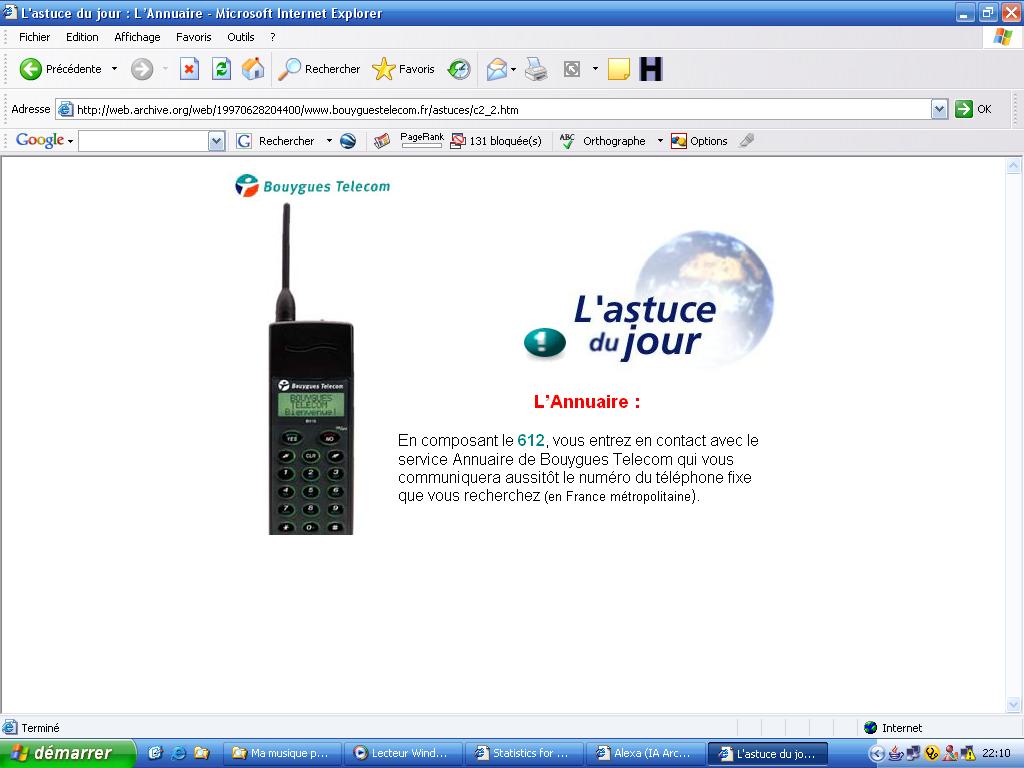Click the yellow note toolbar icon

(618, 69)
